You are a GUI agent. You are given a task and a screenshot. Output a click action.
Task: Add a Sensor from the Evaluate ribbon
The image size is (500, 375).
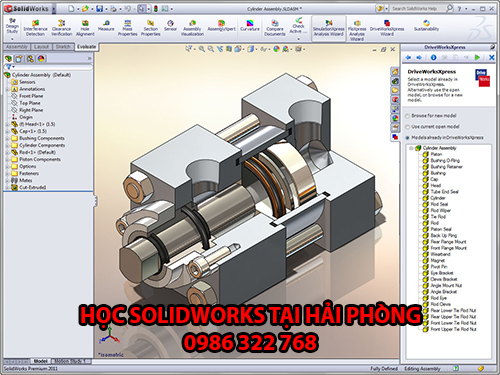point(170,25)
